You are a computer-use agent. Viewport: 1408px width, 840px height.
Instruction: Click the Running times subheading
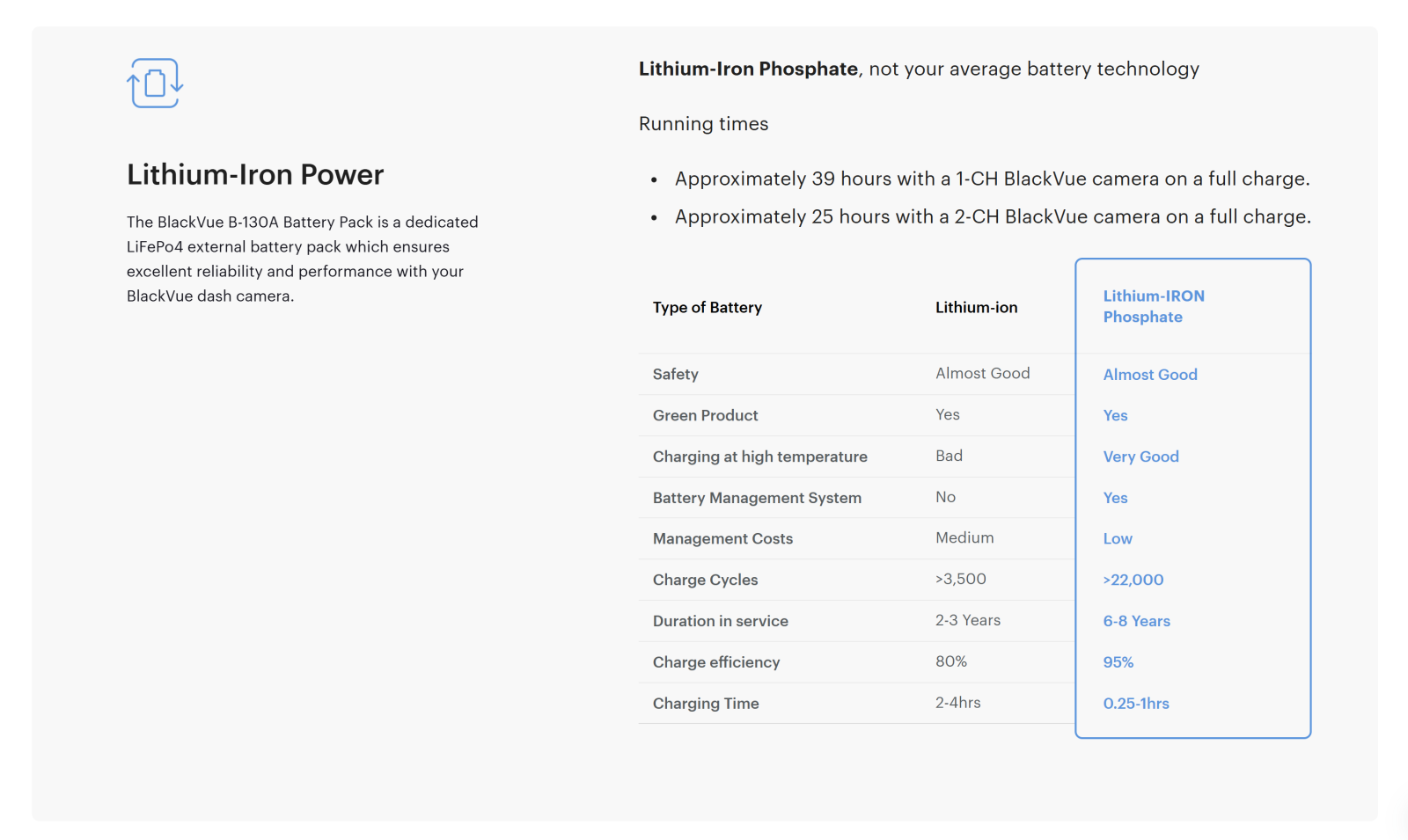click(x=703, y=124)
